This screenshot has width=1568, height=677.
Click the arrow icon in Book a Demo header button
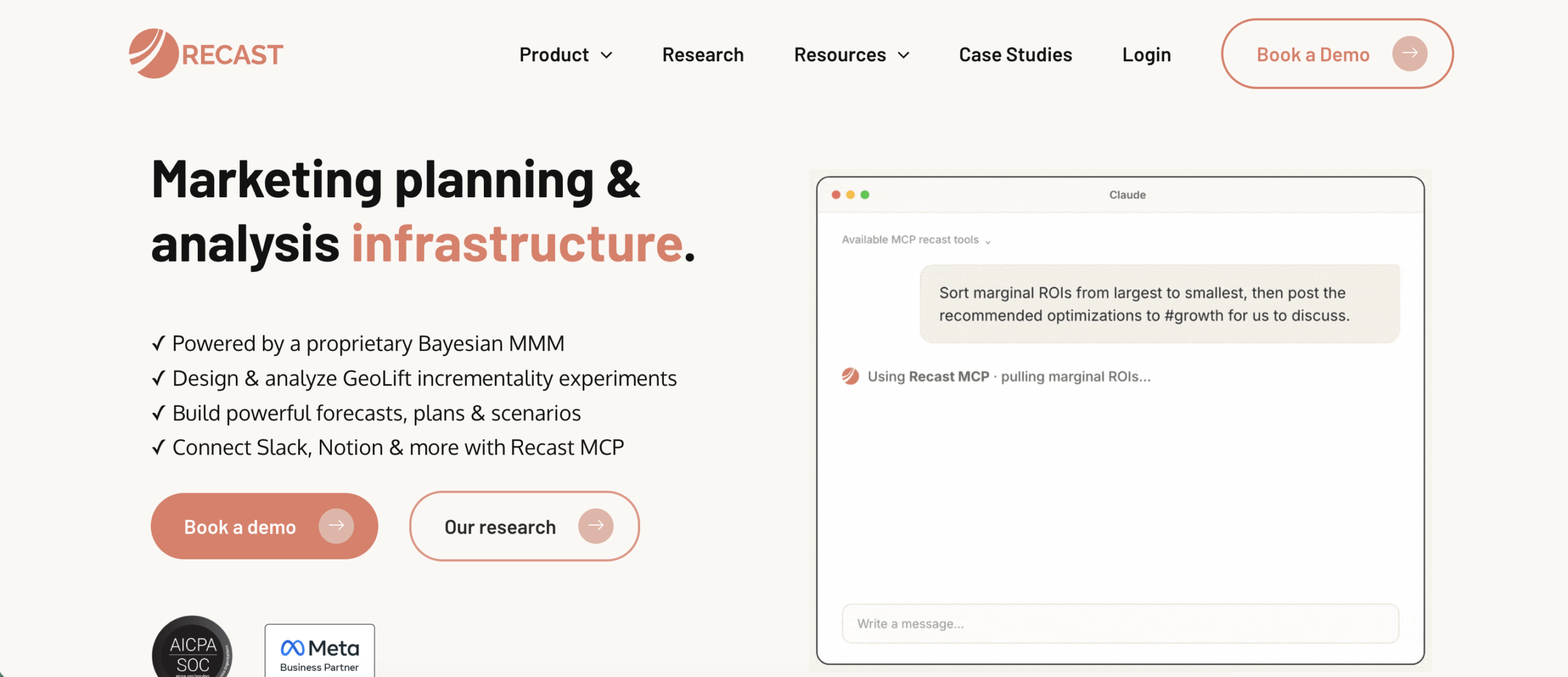coord(1409,53)
